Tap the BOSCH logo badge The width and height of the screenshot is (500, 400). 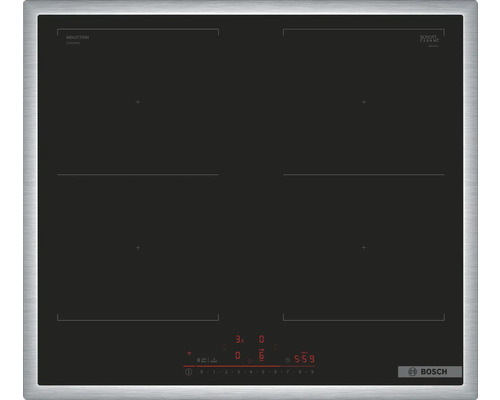[430, 372]
